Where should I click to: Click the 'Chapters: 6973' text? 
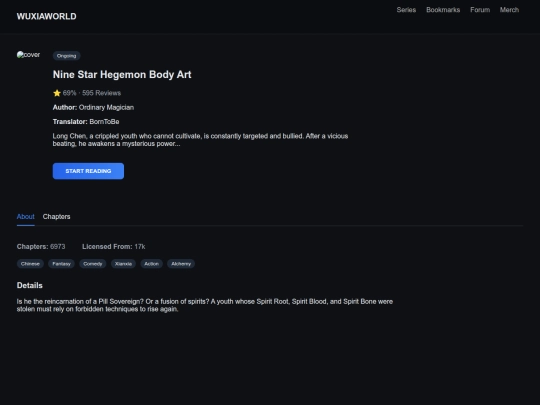(x=41, y=247)
